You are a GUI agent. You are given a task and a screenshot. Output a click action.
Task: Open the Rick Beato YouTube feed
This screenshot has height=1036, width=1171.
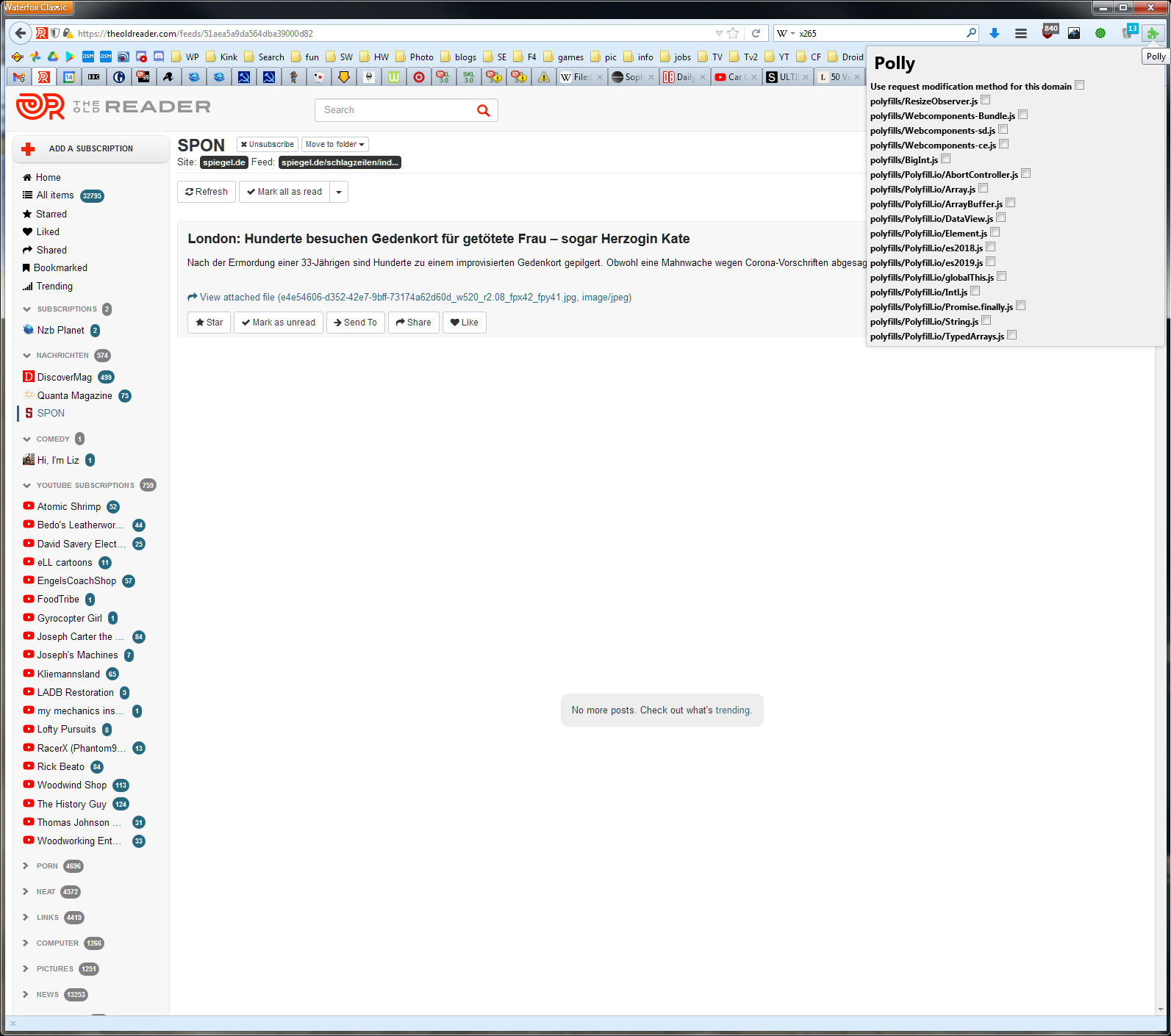(60, 766)
